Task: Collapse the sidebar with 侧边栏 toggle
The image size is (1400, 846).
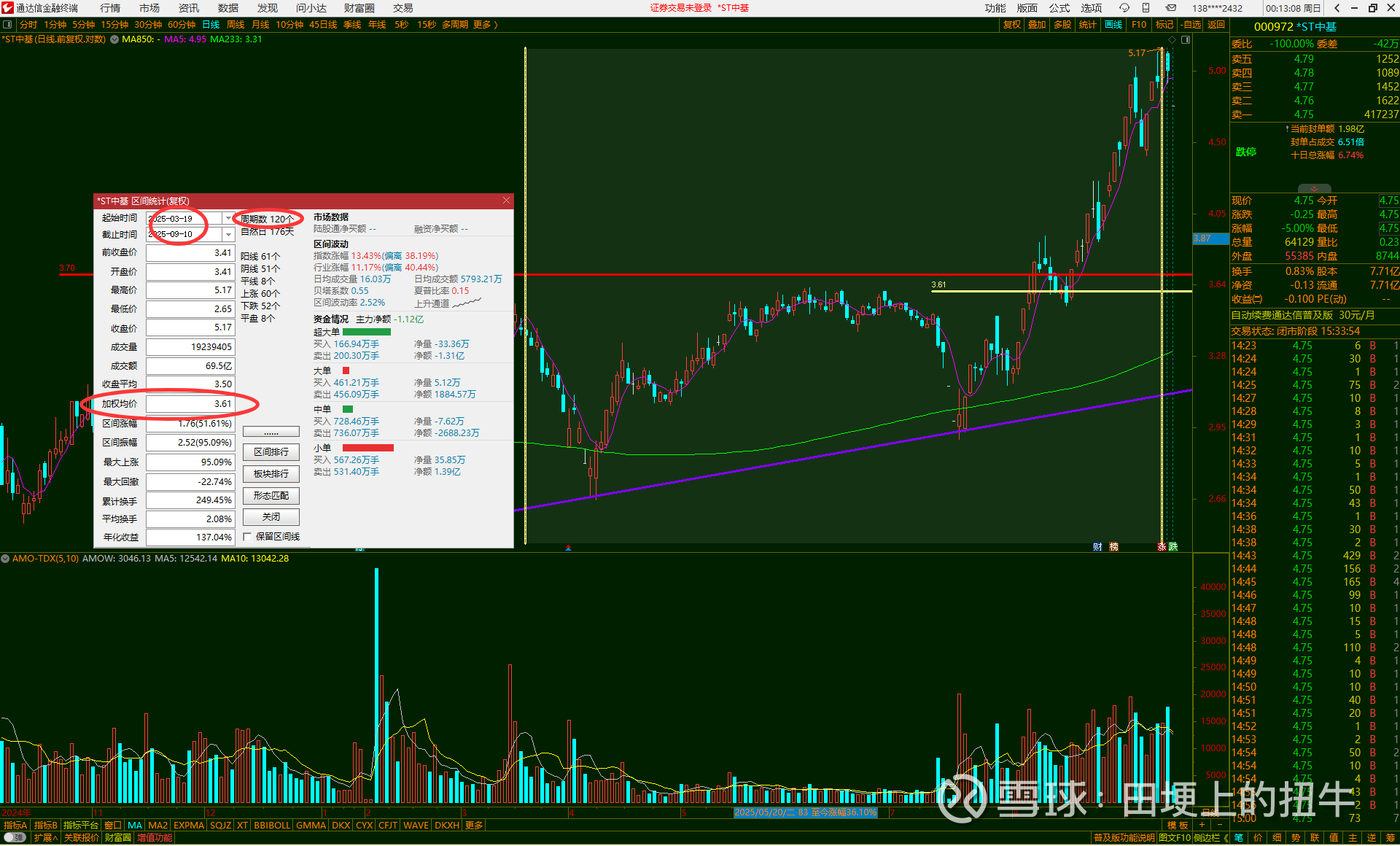Action: (x=1210, y=838)
